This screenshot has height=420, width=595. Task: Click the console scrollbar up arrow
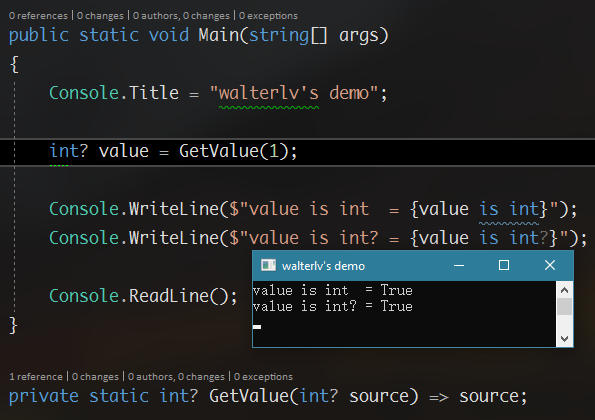(564, 290)
